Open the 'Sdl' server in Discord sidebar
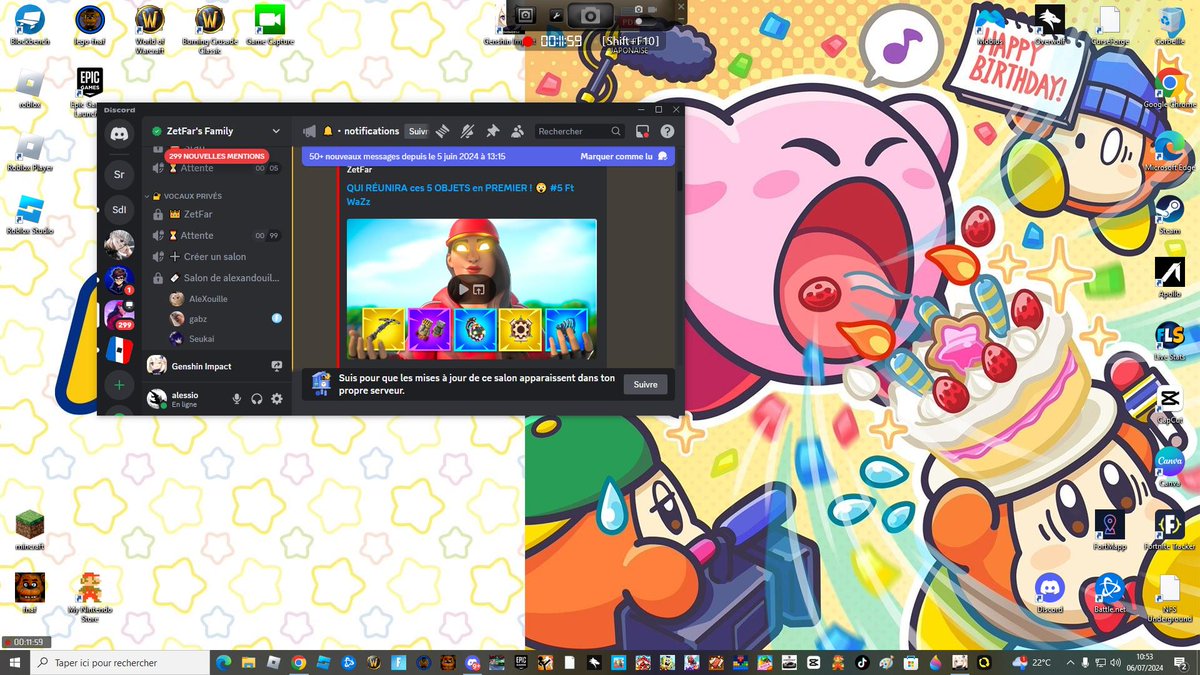The image size is (1200, 675). coord(119,210)
